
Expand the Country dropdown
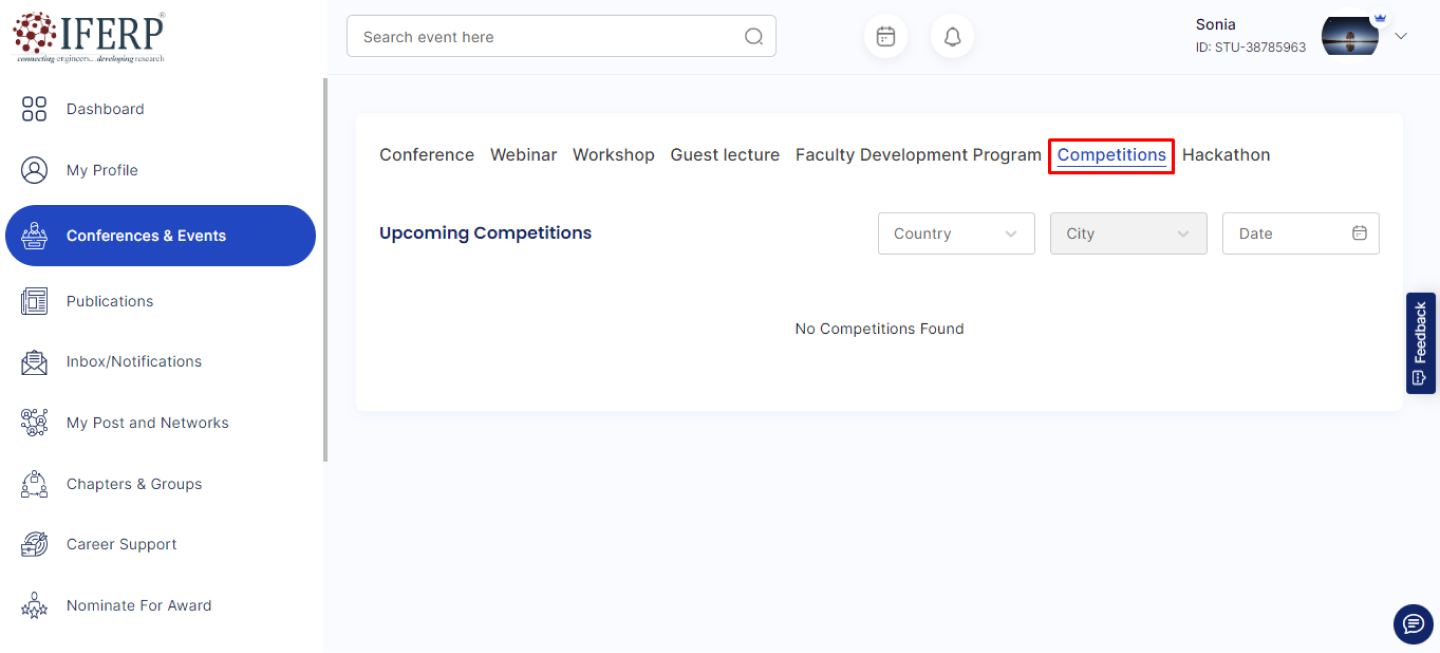point(955,234)
